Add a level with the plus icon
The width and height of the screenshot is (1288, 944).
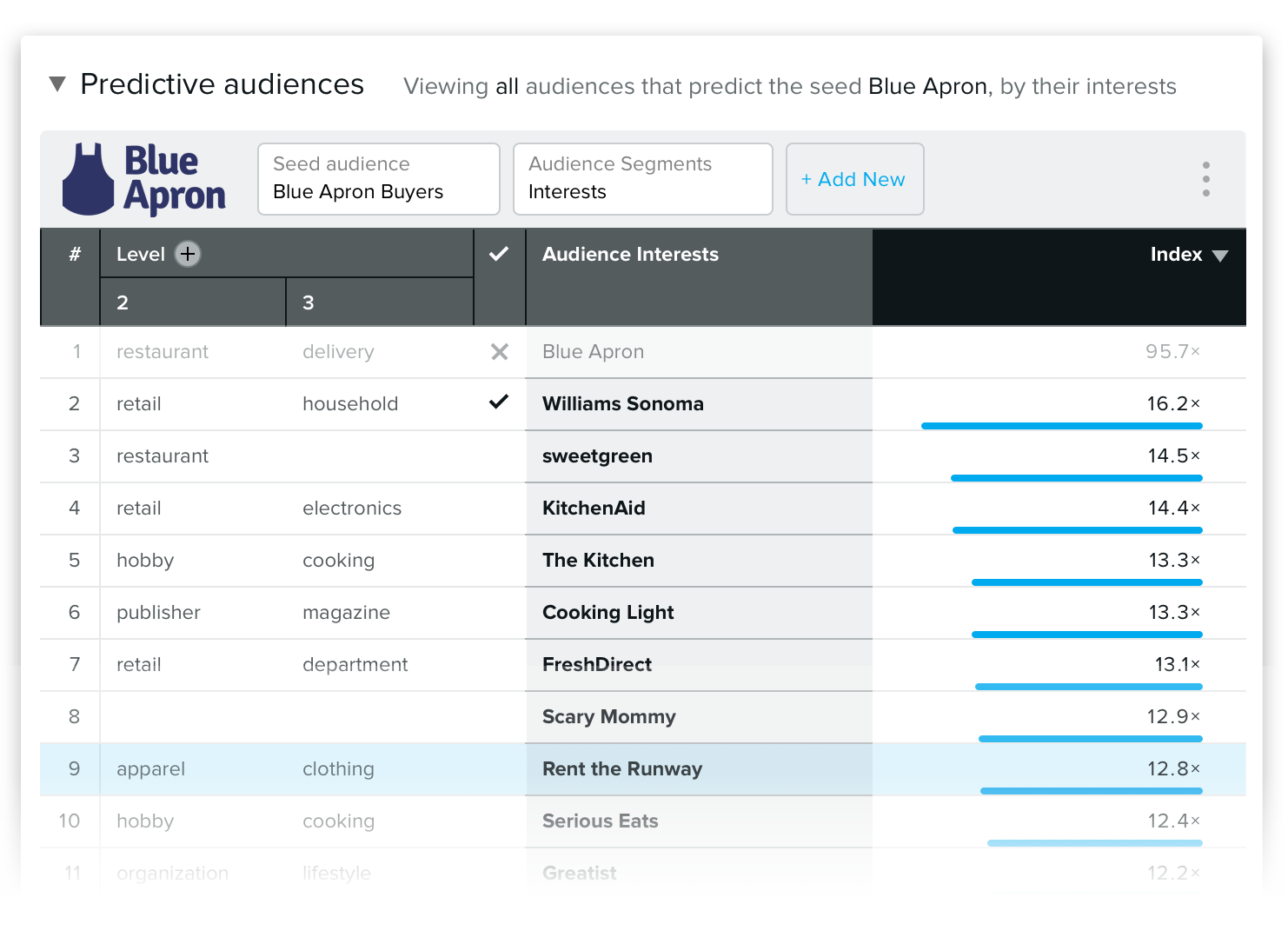click(188, 254)
